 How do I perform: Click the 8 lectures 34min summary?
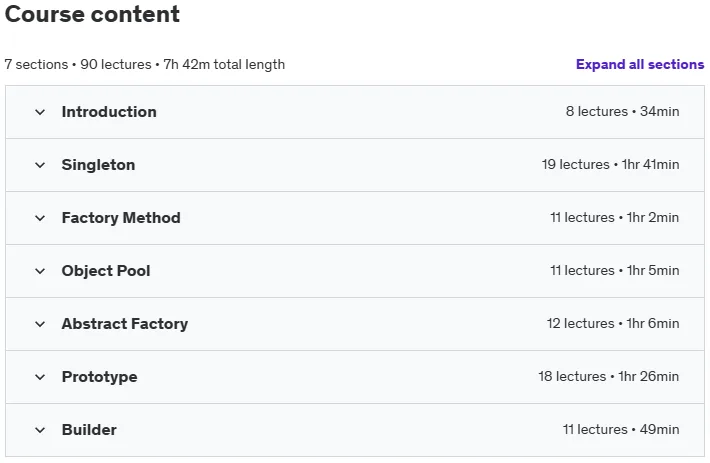tap(622, 111)
